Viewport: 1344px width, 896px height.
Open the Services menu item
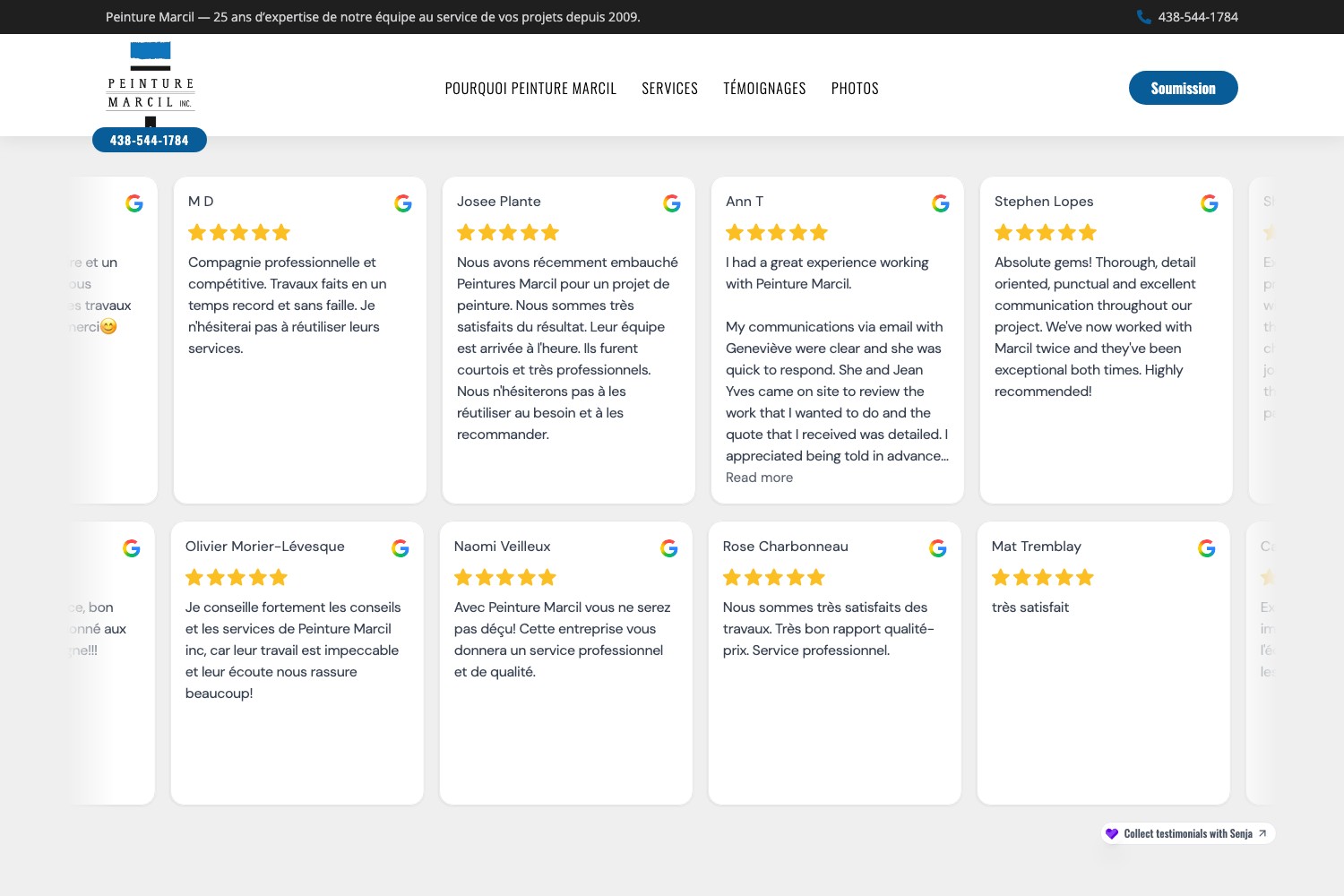(669, 89)
